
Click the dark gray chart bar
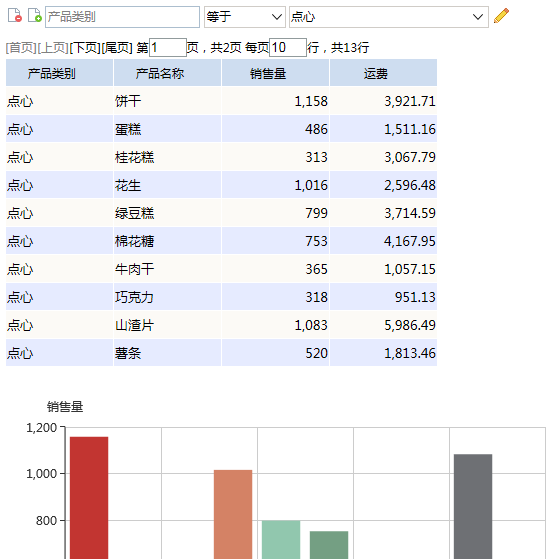(473, 506)
